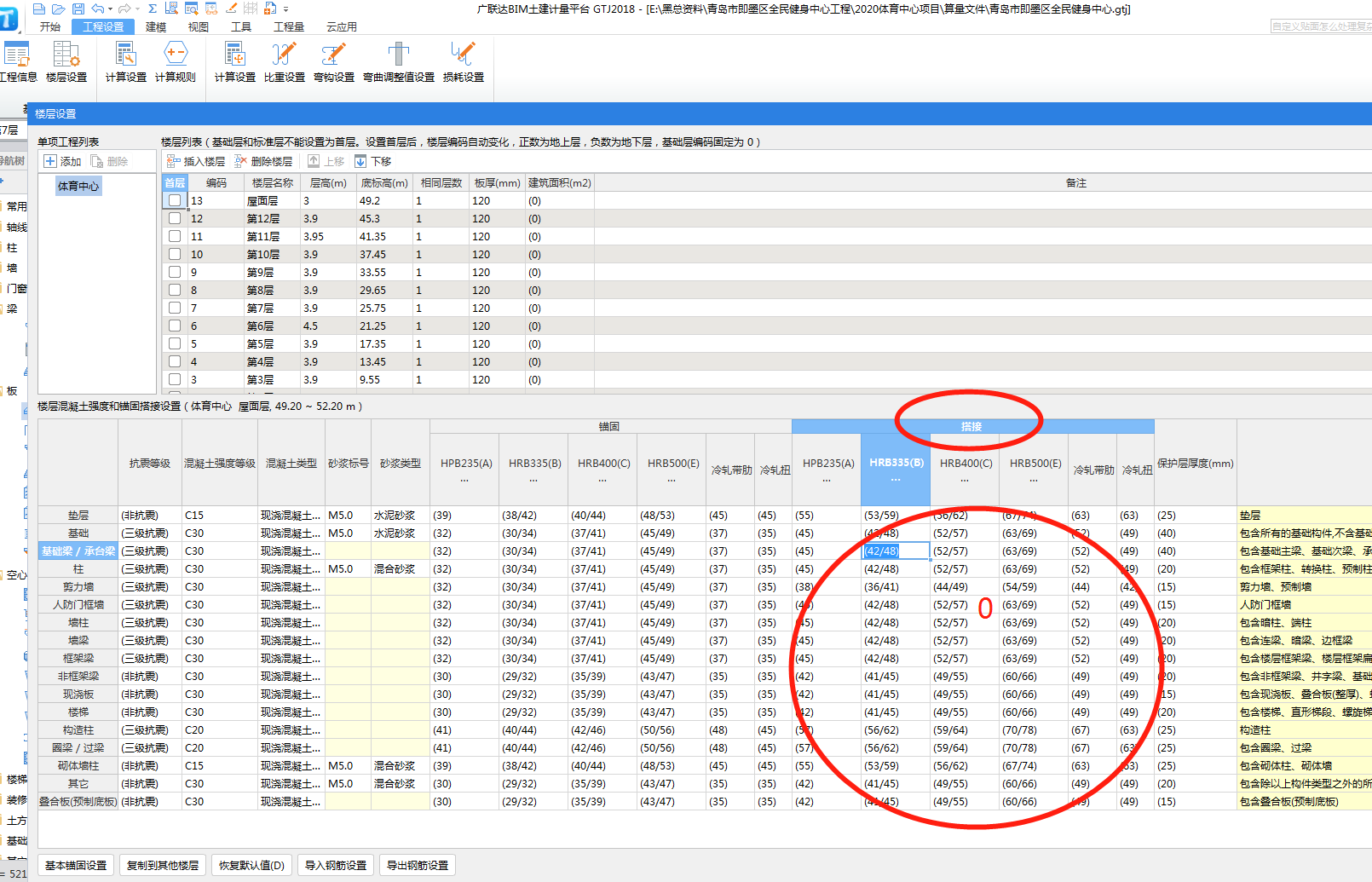This screenshot has height=882, width=1372.
Task: Click the GTJ application logo button
Action: [9, 19]
